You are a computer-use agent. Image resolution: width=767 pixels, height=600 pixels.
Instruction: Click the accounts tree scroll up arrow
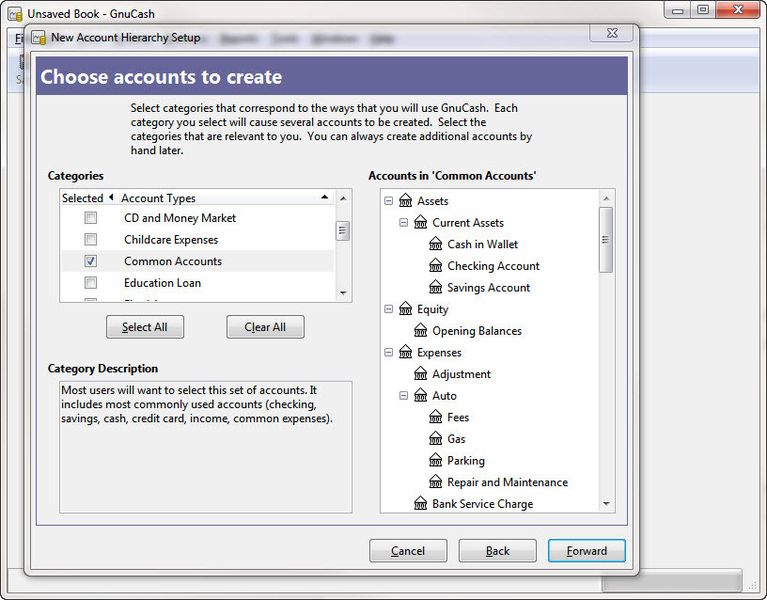pyautogui.click(x=606, y=198)
